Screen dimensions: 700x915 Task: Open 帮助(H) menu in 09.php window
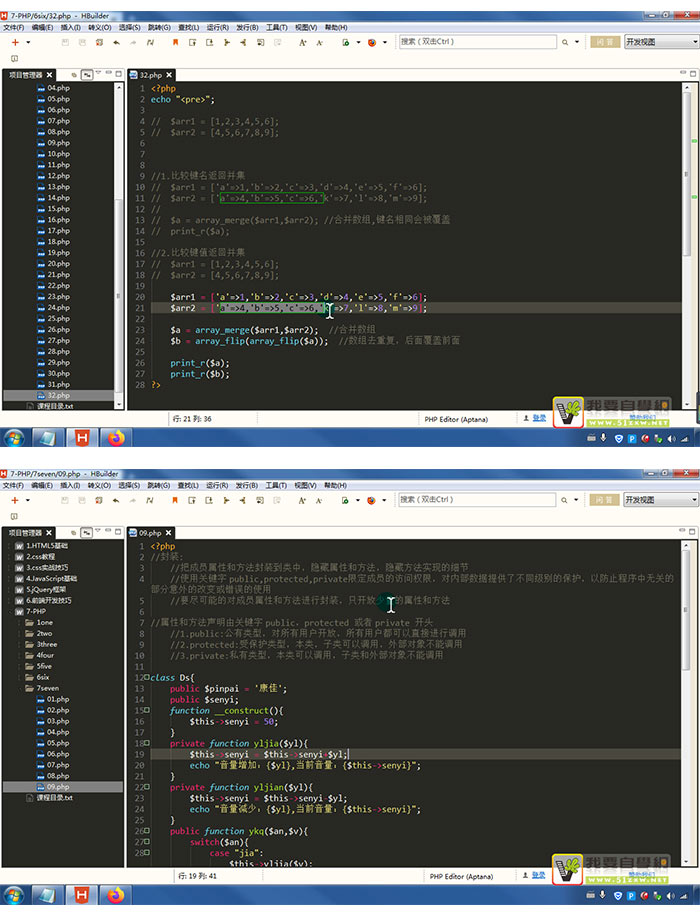point(335,486)
